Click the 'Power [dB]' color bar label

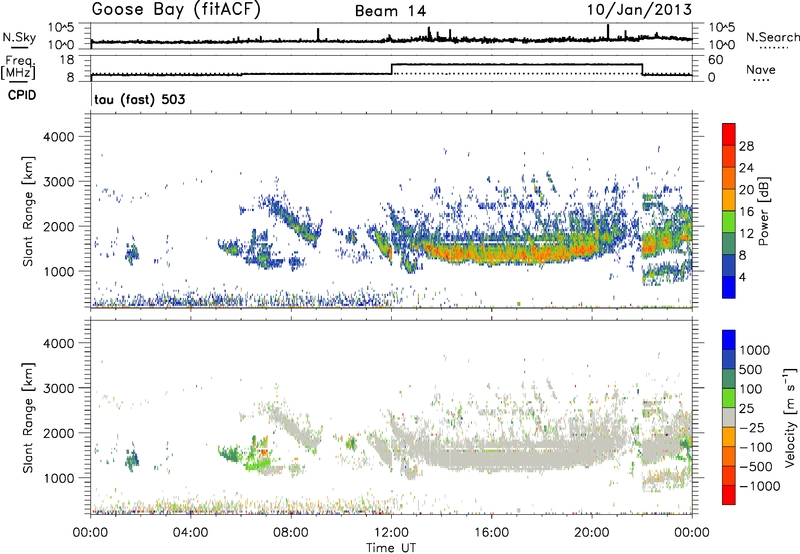pyautogui.click(x=763, y=211)
